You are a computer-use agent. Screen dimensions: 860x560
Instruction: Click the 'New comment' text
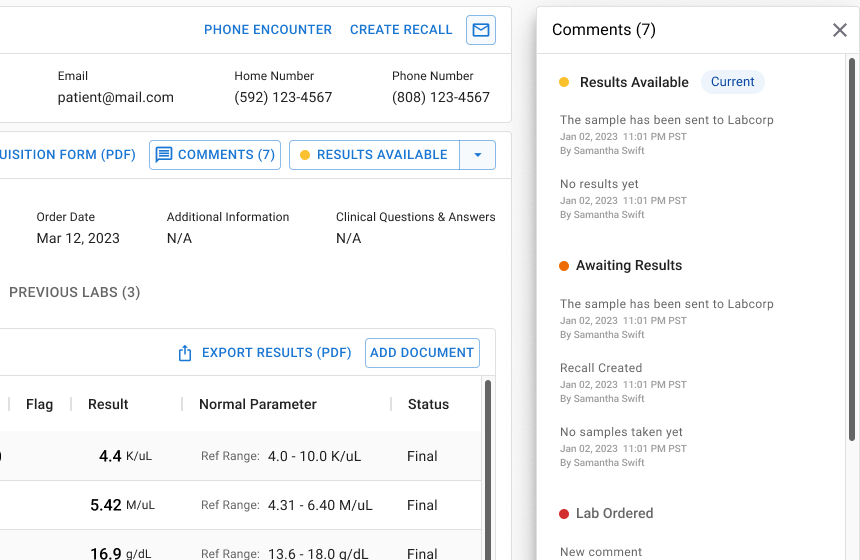601,552
